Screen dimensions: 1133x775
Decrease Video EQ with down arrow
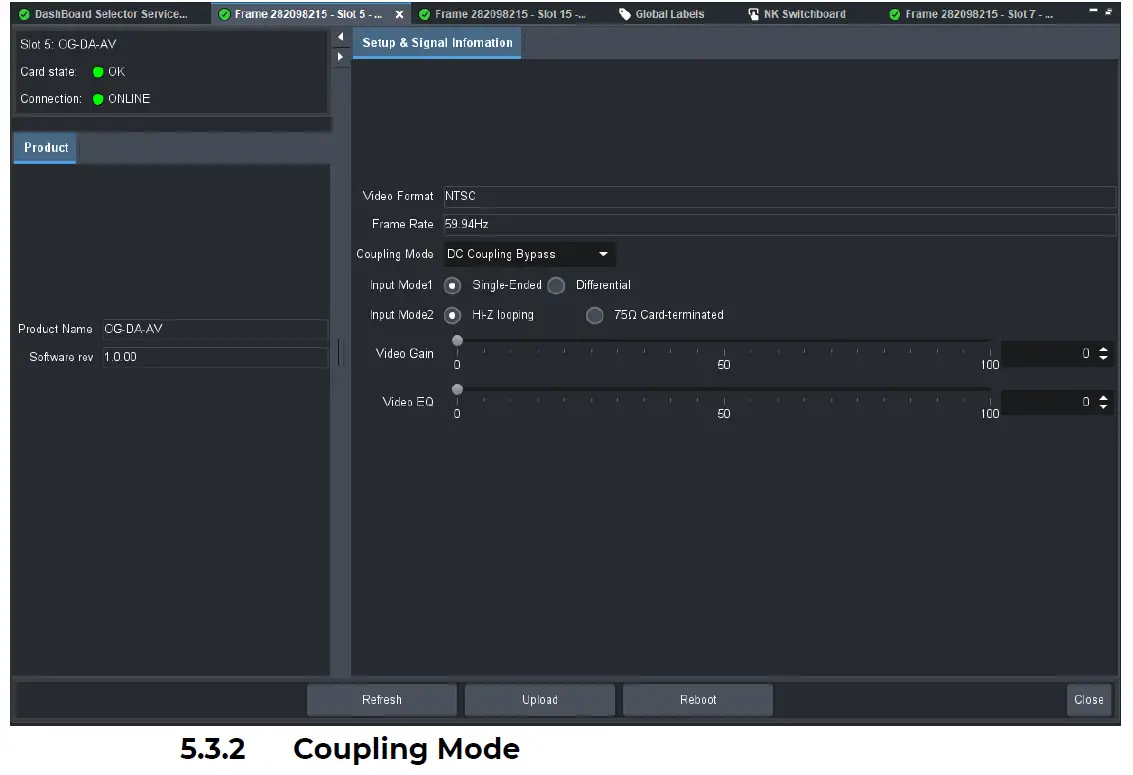(x=1103, y=407)
